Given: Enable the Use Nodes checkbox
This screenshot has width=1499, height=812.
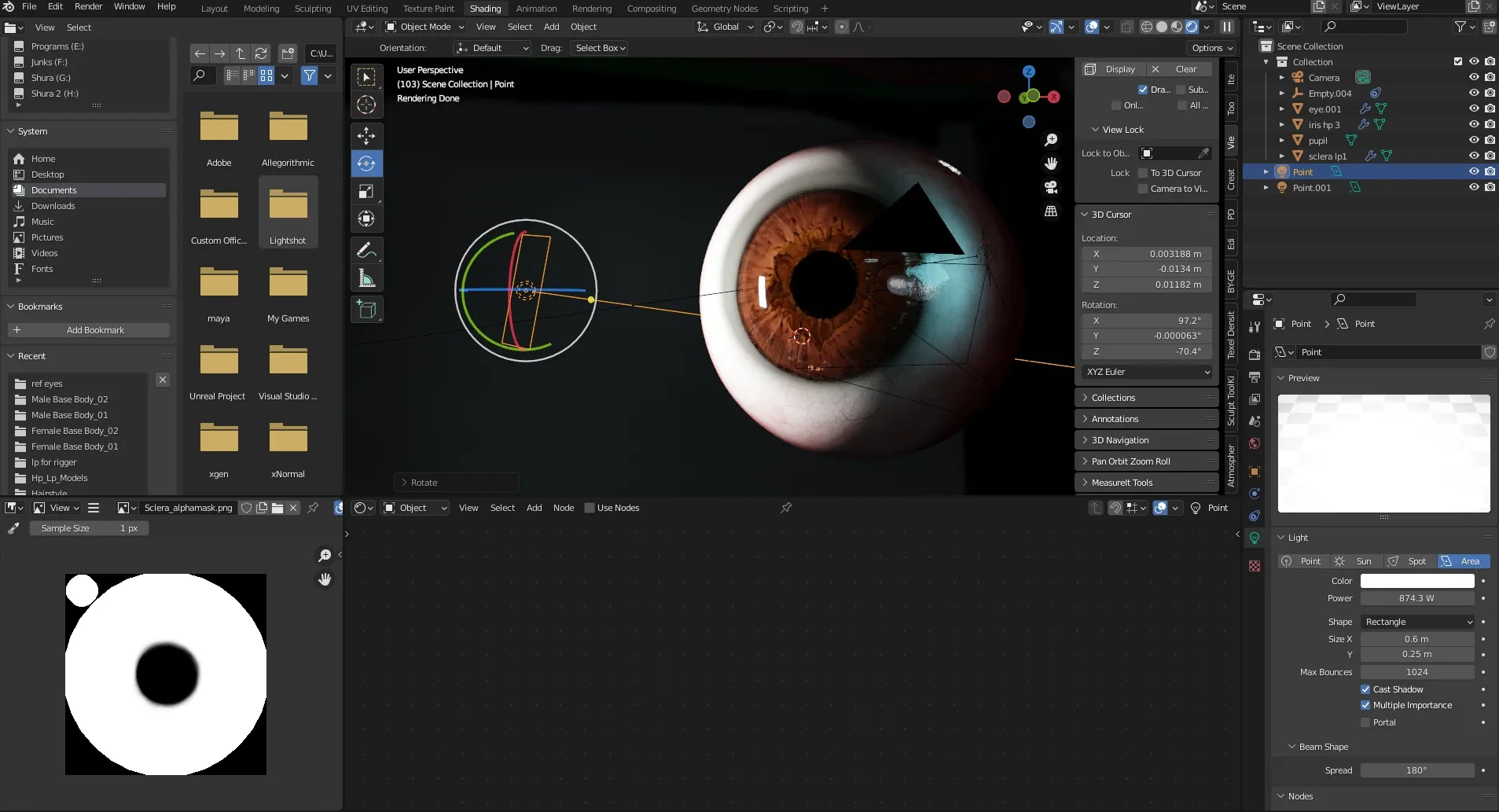Looking at the screenshot, I should [x=590, y=508].
